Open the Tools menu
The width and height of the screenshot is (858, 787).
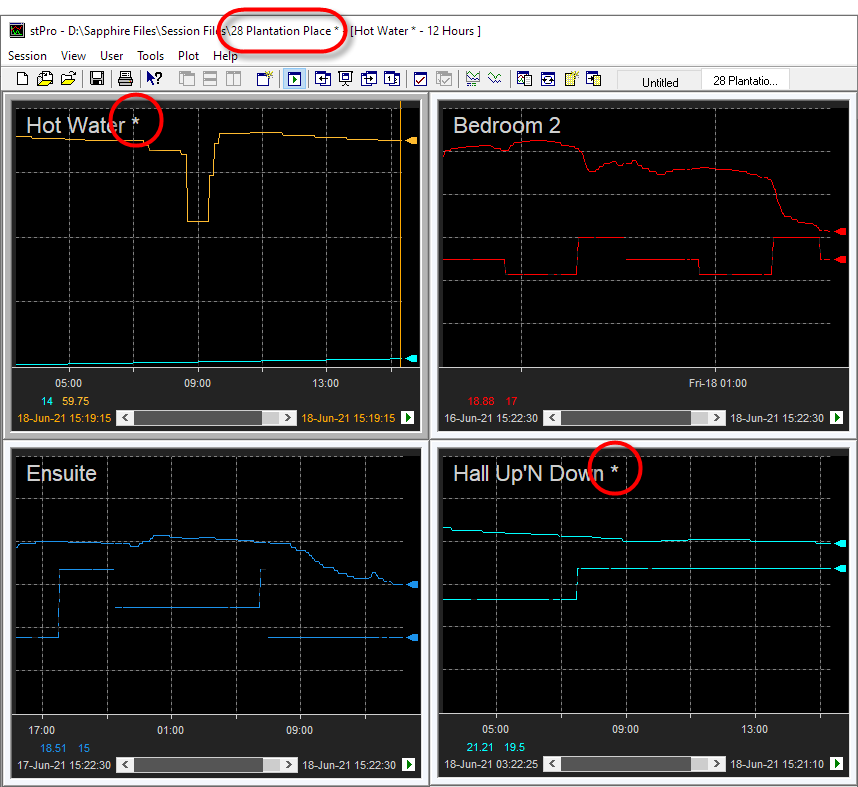click(x=150, y=56)
